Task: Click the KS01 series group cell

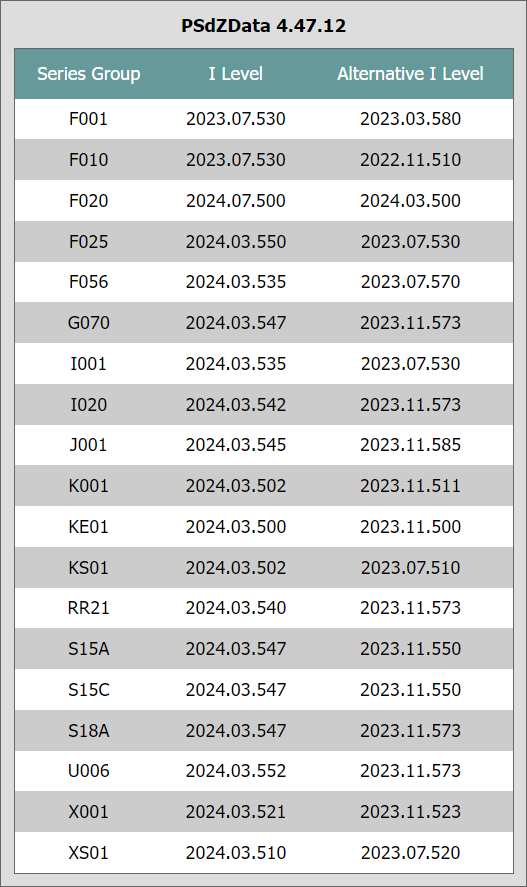Action: pyautogui.click(x=89, y=567)
